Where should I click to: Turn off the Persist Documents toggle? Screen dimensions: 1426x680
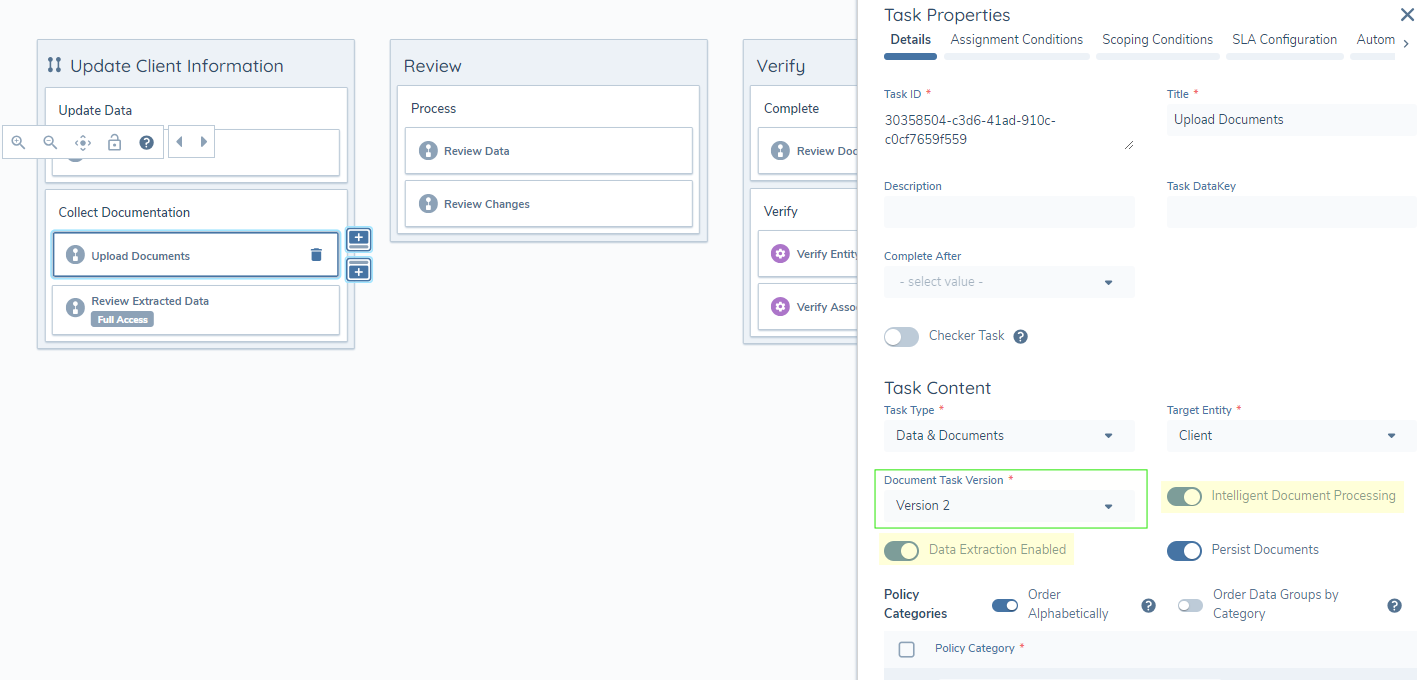[1184, 550]
